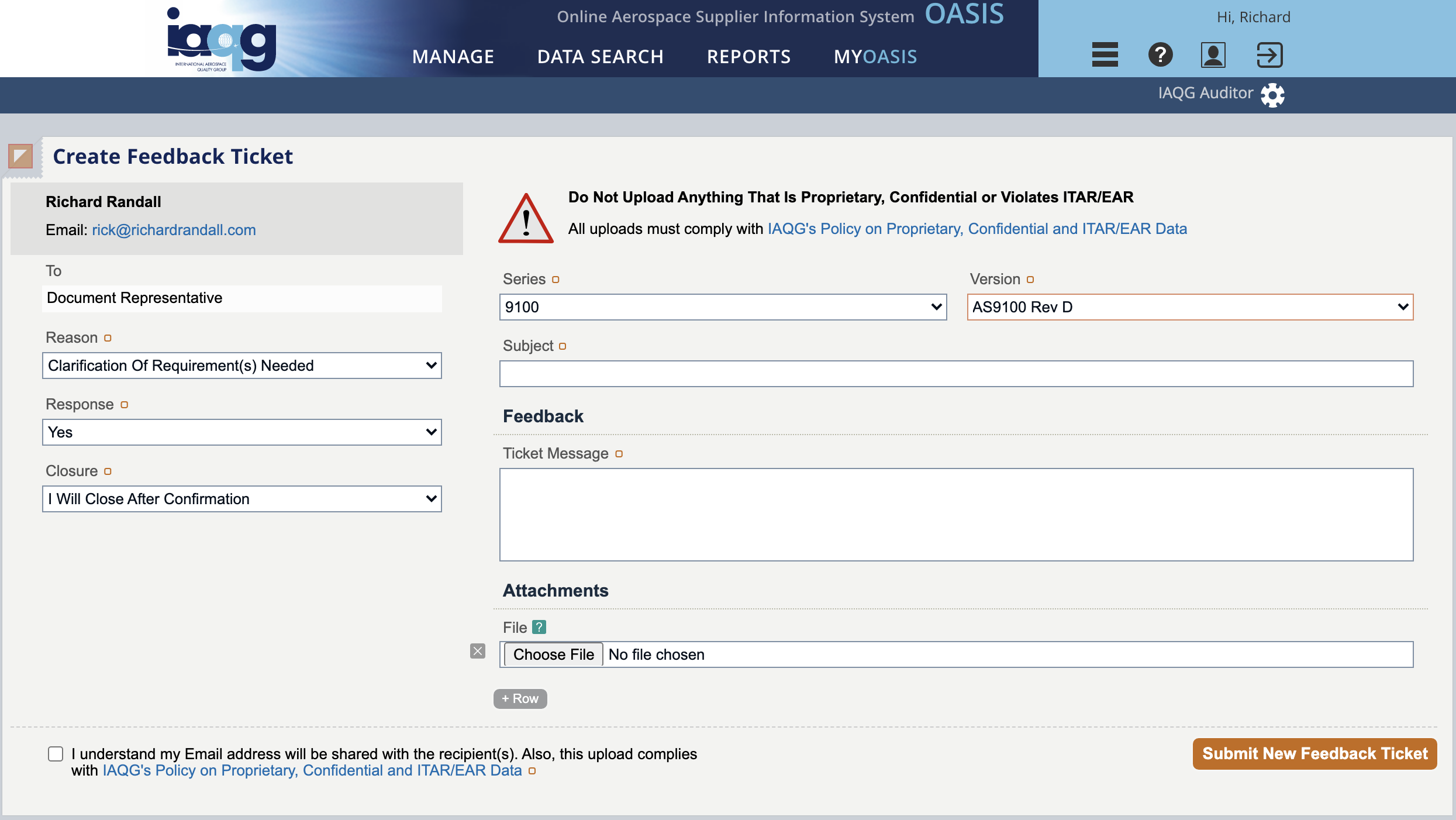Click the help question mark icon
Viewport: 1456px width, 820px height.
click(x=1160, y=54)
